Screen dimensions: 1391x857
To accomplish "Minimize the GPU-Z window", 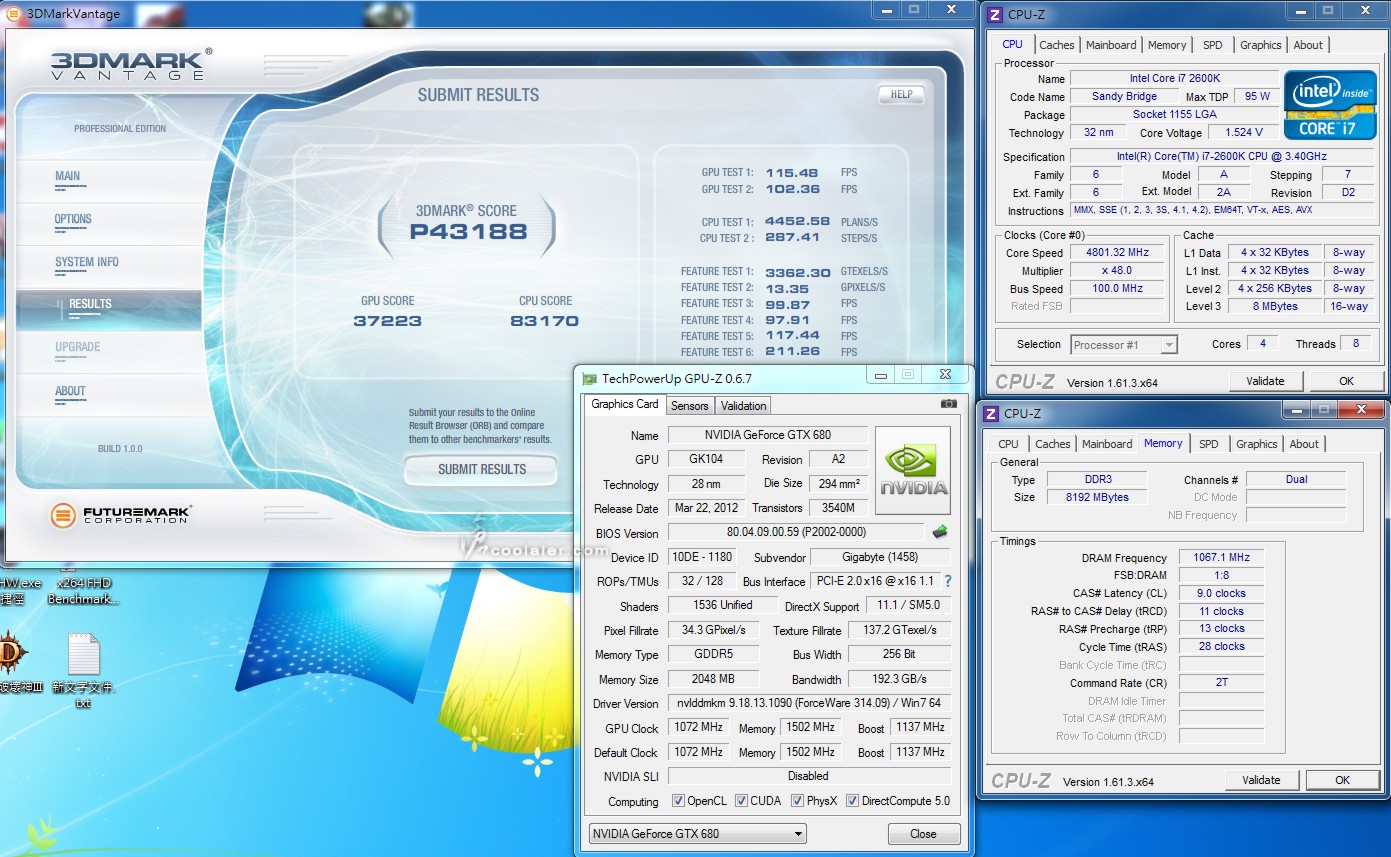I will [x=880, y=375].
